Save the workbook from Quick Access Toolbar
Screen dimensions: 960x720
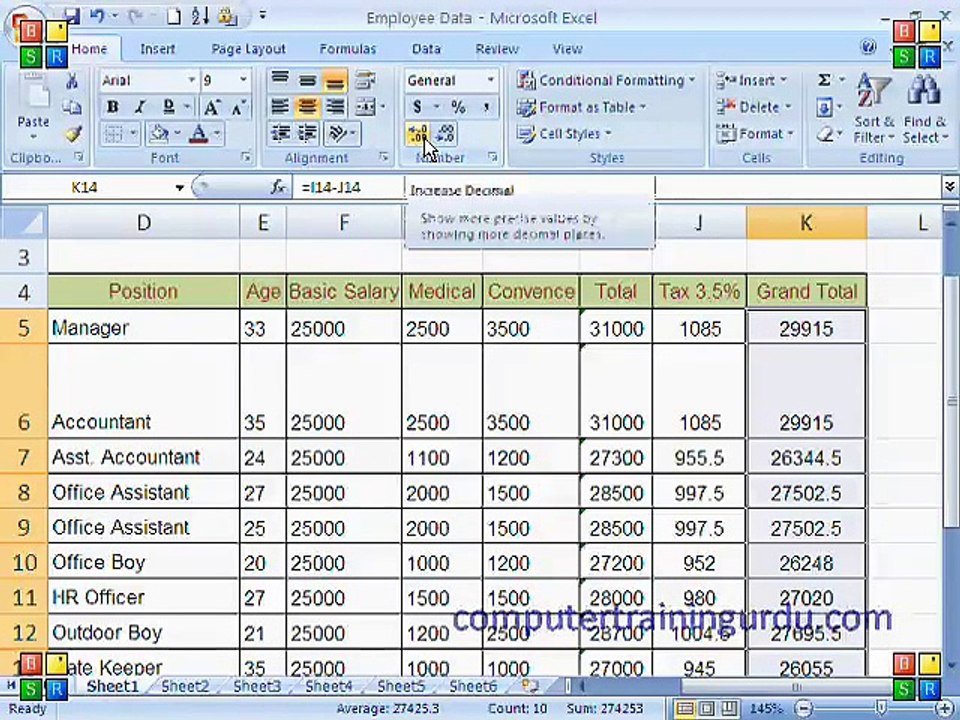[x=73, y=17]
